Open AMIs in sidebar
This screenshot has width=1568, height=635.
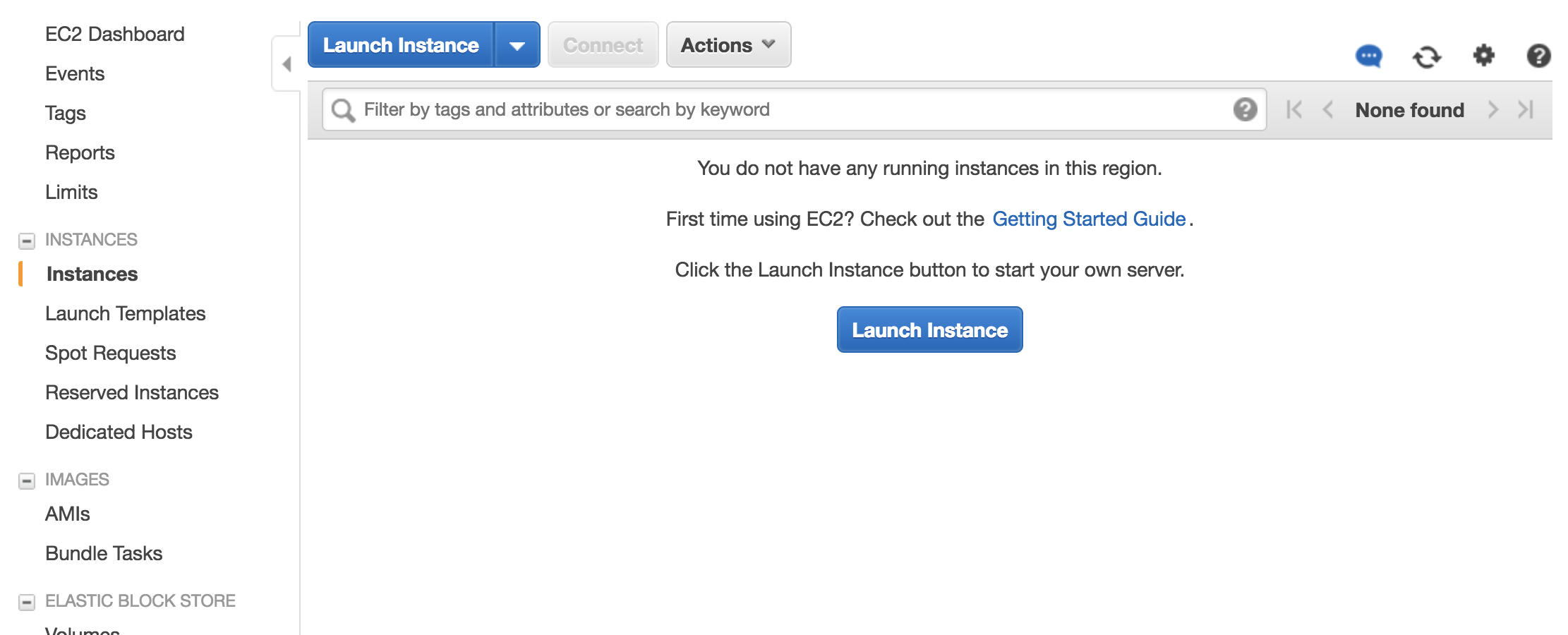pyautogui.click(x=68, y=514)
